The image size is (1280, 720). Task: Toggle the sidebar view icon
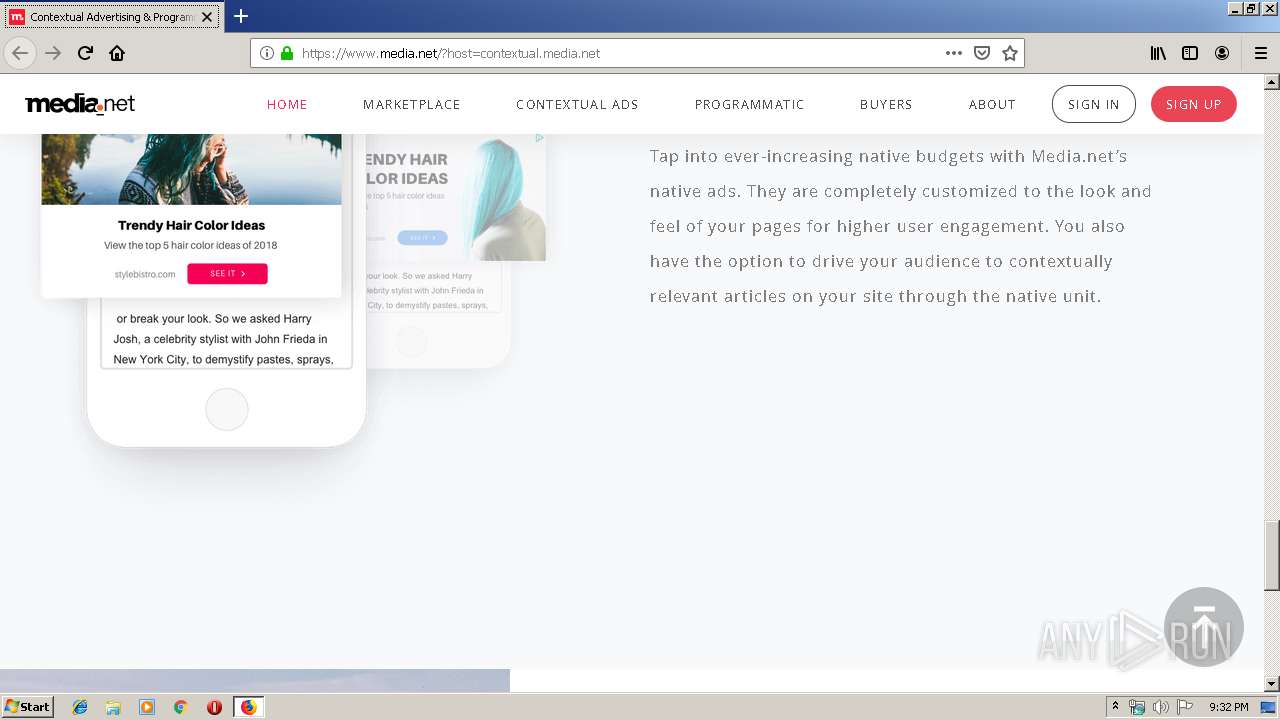[x=1190, y=53]
